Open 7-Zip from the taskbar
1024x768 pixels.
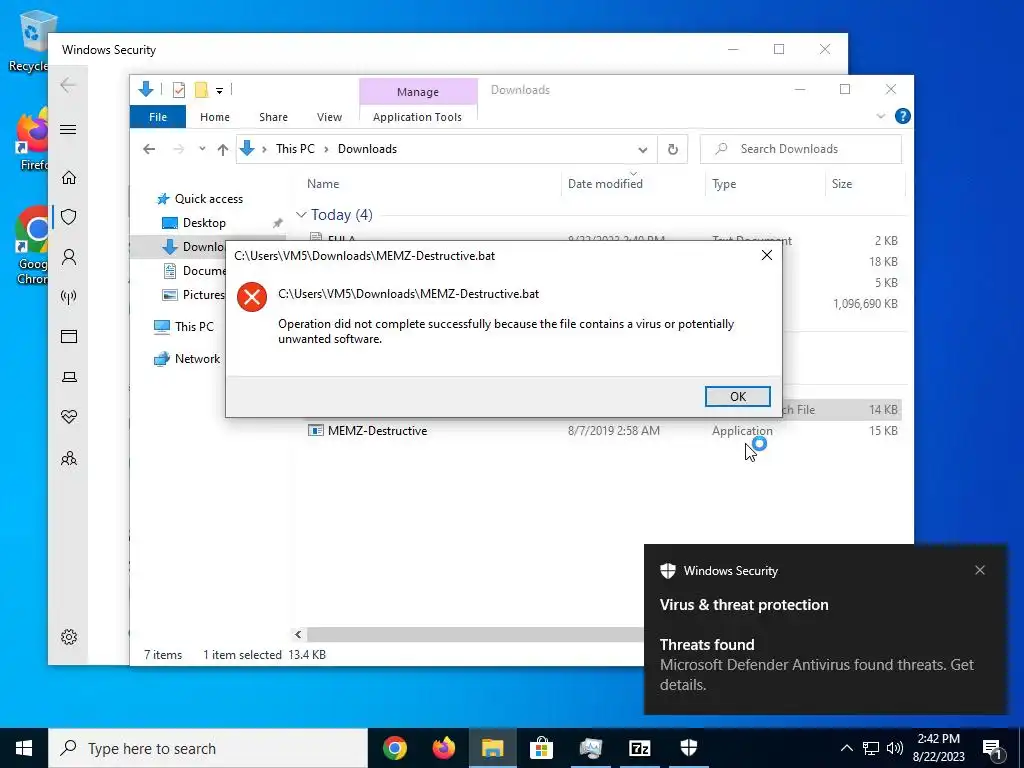click(639, 748)
